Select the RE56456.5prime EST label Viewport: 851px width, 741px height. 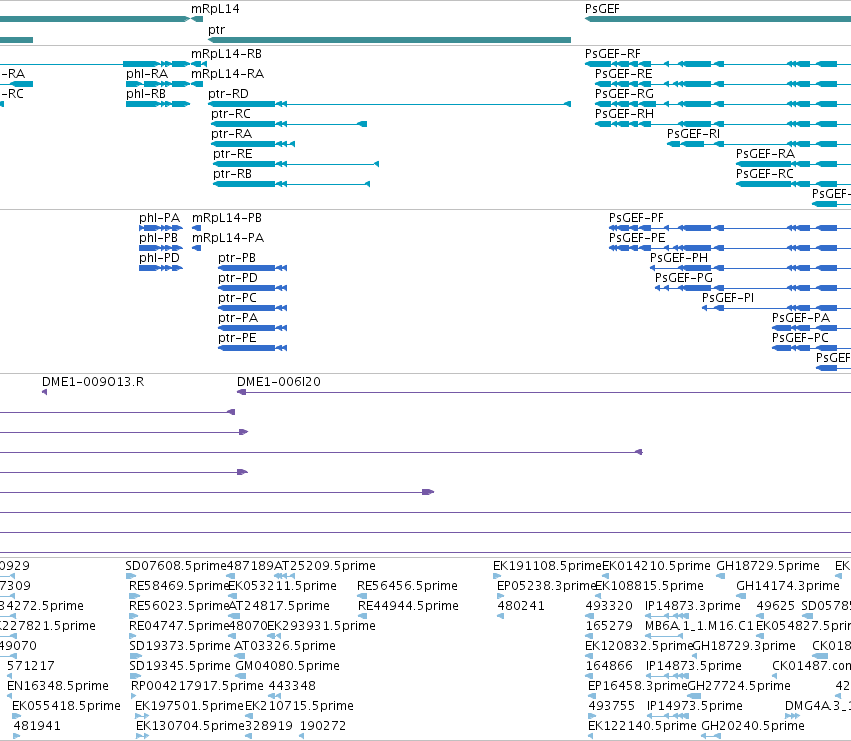click(x=408, y=586)
